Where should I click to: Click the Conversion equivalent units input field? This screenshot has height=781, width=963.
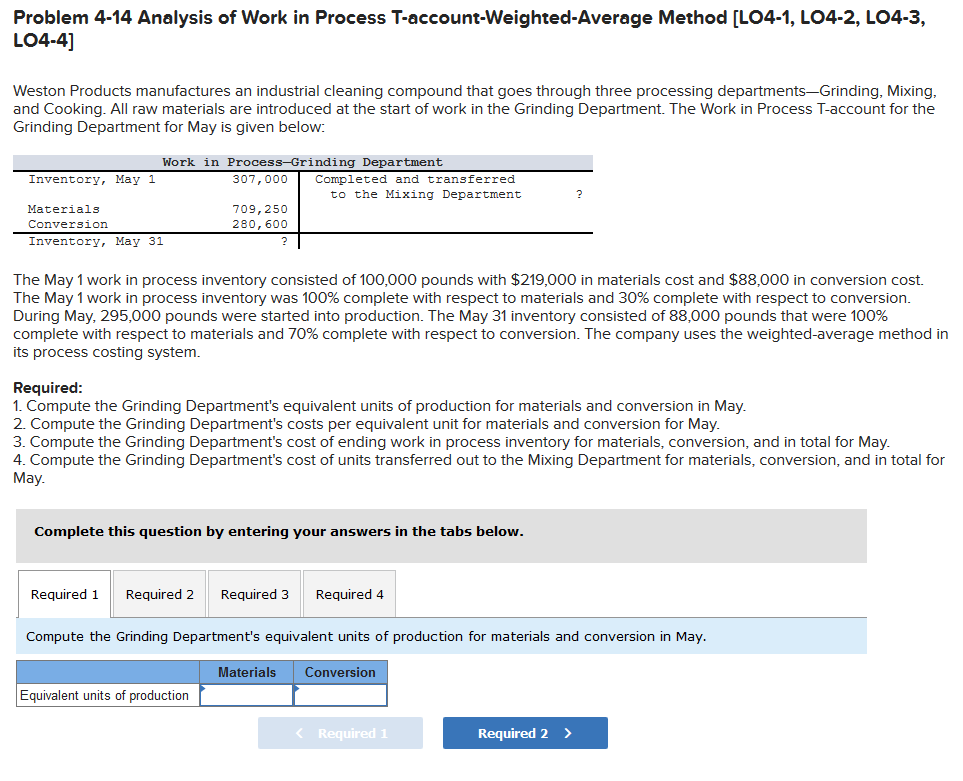[339, 694]
